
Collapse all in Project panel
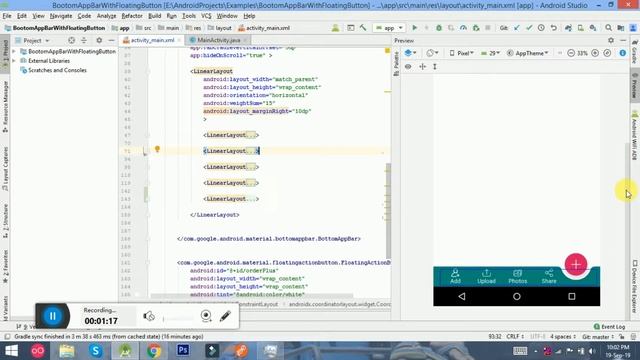[84, 40]
